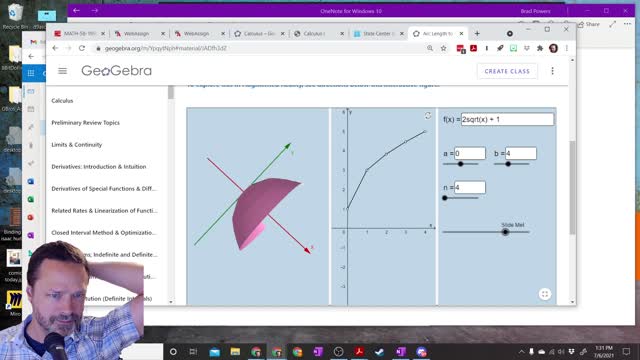
Task: Close the Arc Length tab
Action: point(461,33)
